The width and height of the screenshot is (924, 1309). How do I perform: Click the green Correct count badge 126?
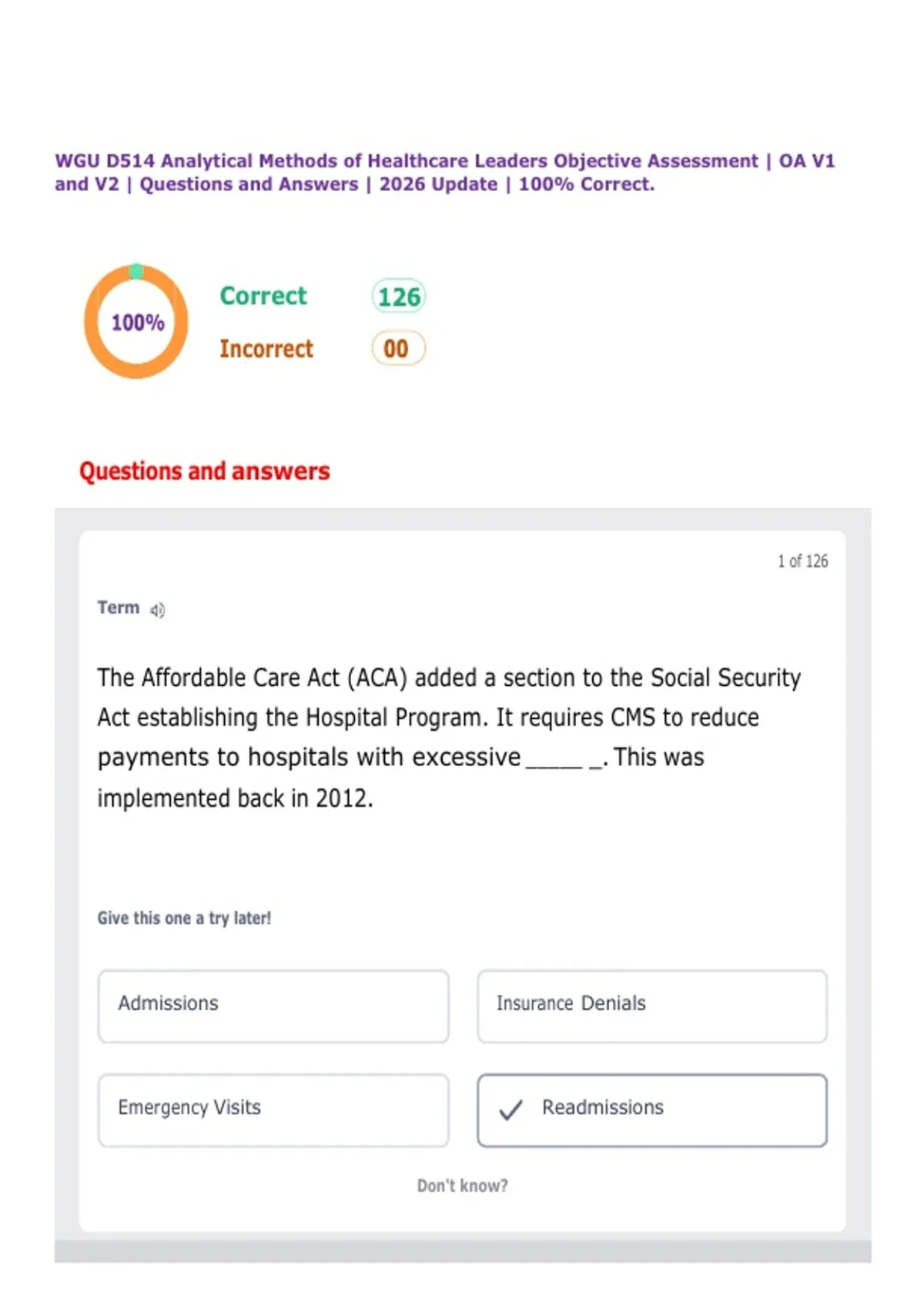pos(399,296)
